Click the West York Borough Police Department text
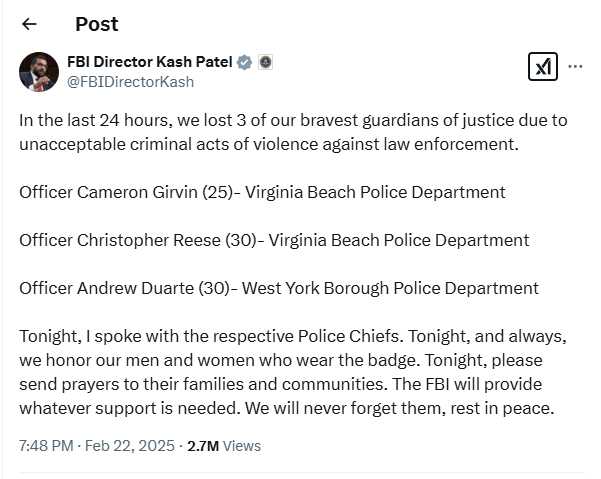This screenshot has width=601, height=479. 390,288
